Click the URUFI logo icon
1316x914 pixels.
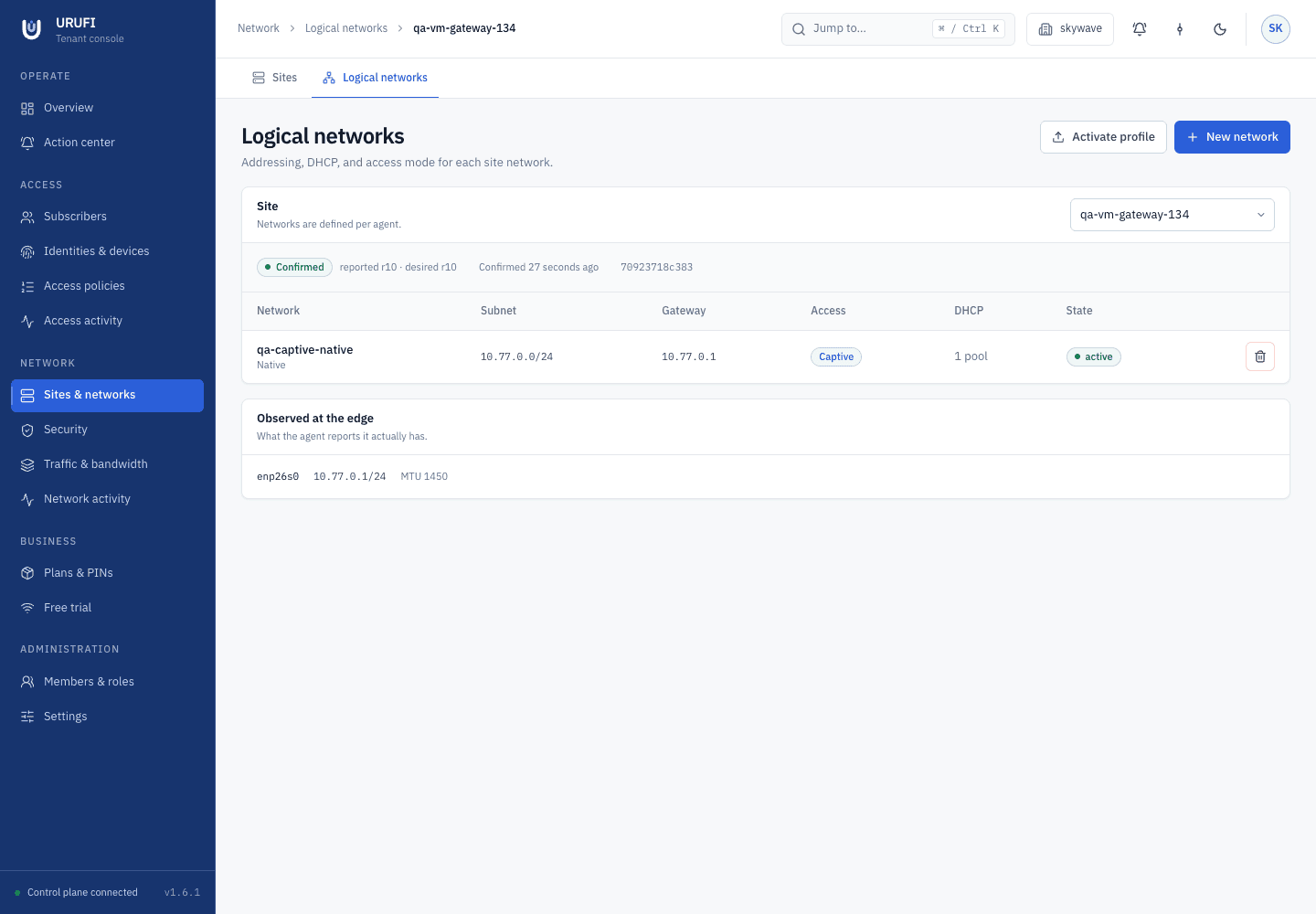coord(31,29)
